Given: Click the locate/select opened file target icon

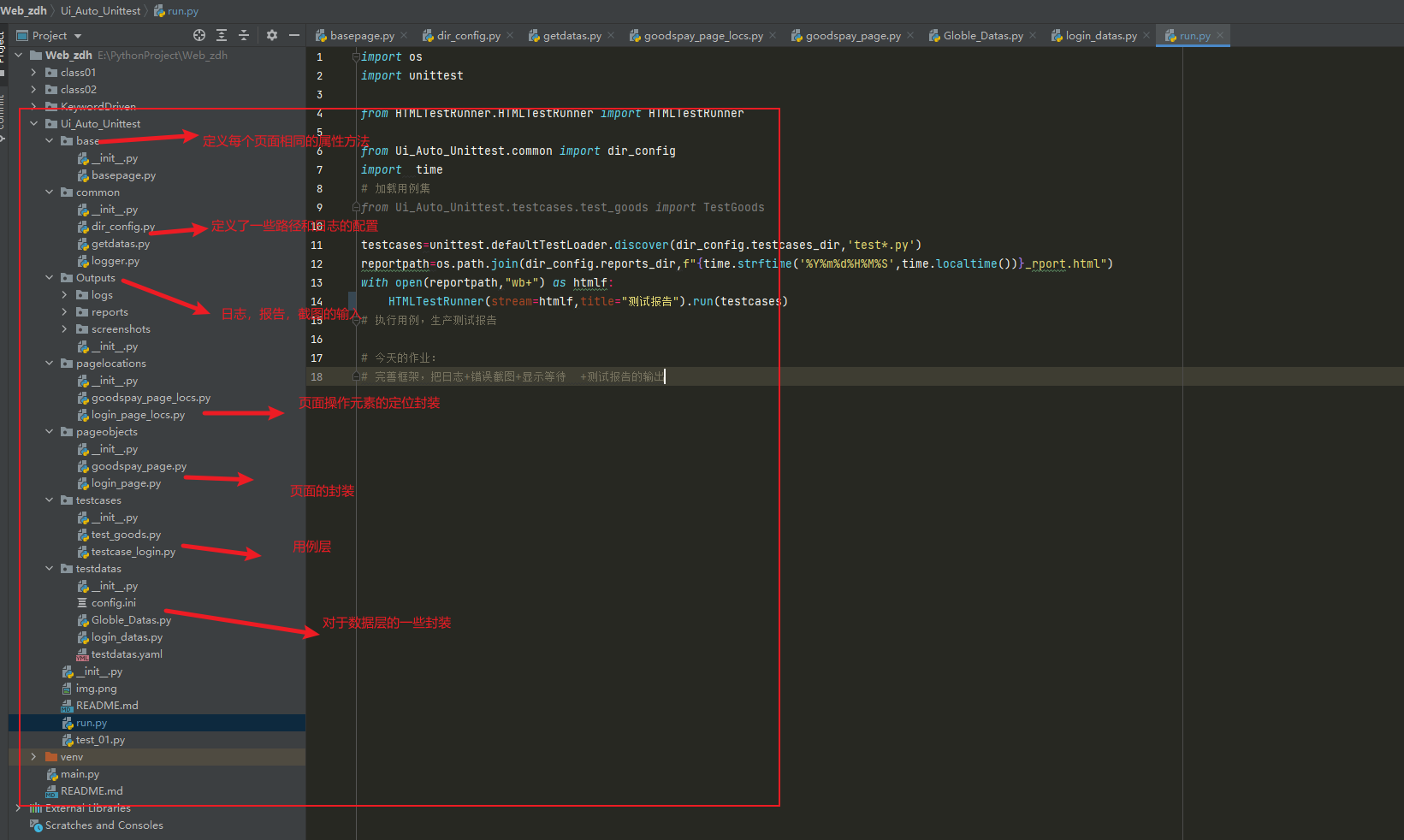Looking at the screenshot, I should 199,35.
